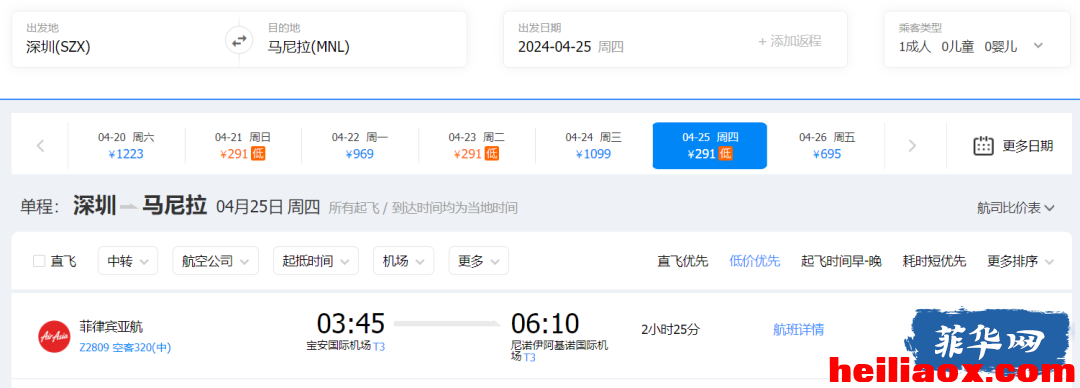This screenshot has height=388, width=1080.
Task: Select the 04-21 周日 date tab
Action: coord(243,145)
